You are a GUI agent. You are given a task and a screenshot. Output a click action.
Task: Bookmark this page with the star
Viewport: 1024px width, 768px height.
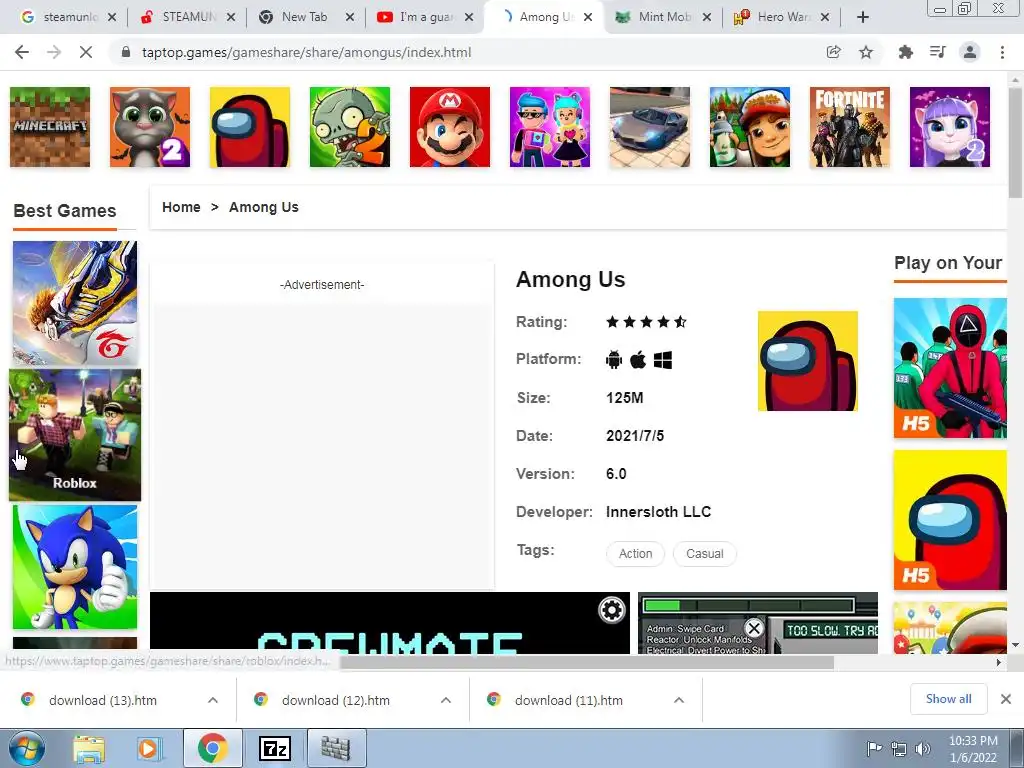point(866,52)
